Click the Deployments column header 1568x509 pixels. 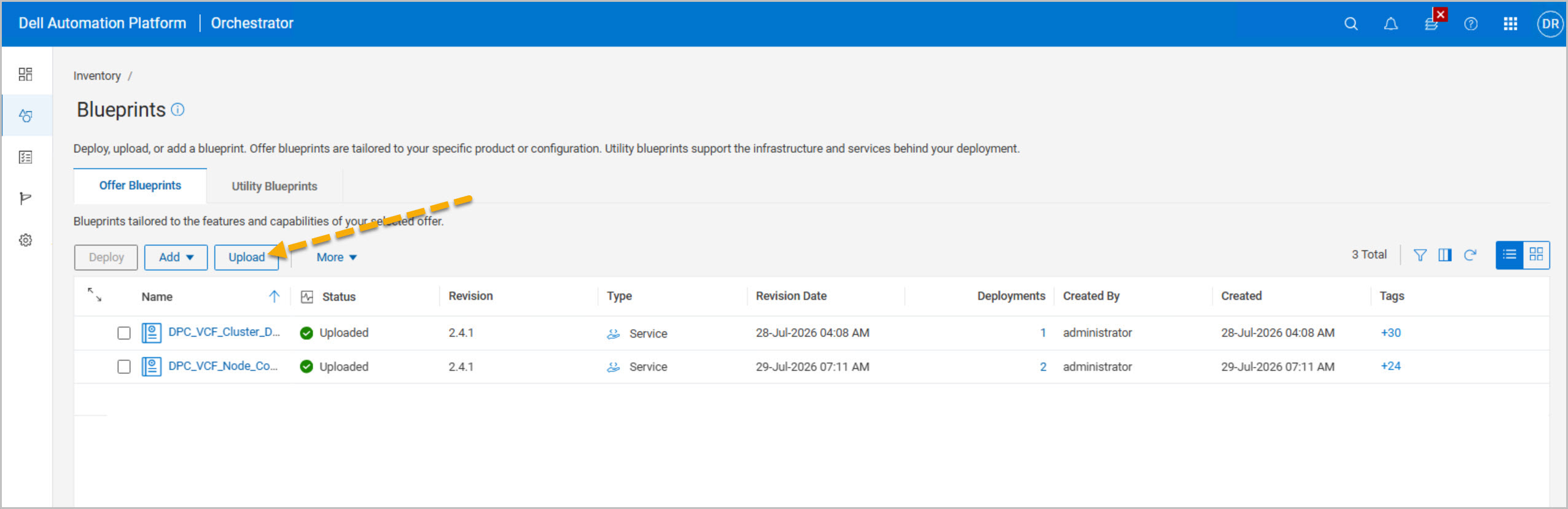pyautogui.click(x=1011, y=296)
